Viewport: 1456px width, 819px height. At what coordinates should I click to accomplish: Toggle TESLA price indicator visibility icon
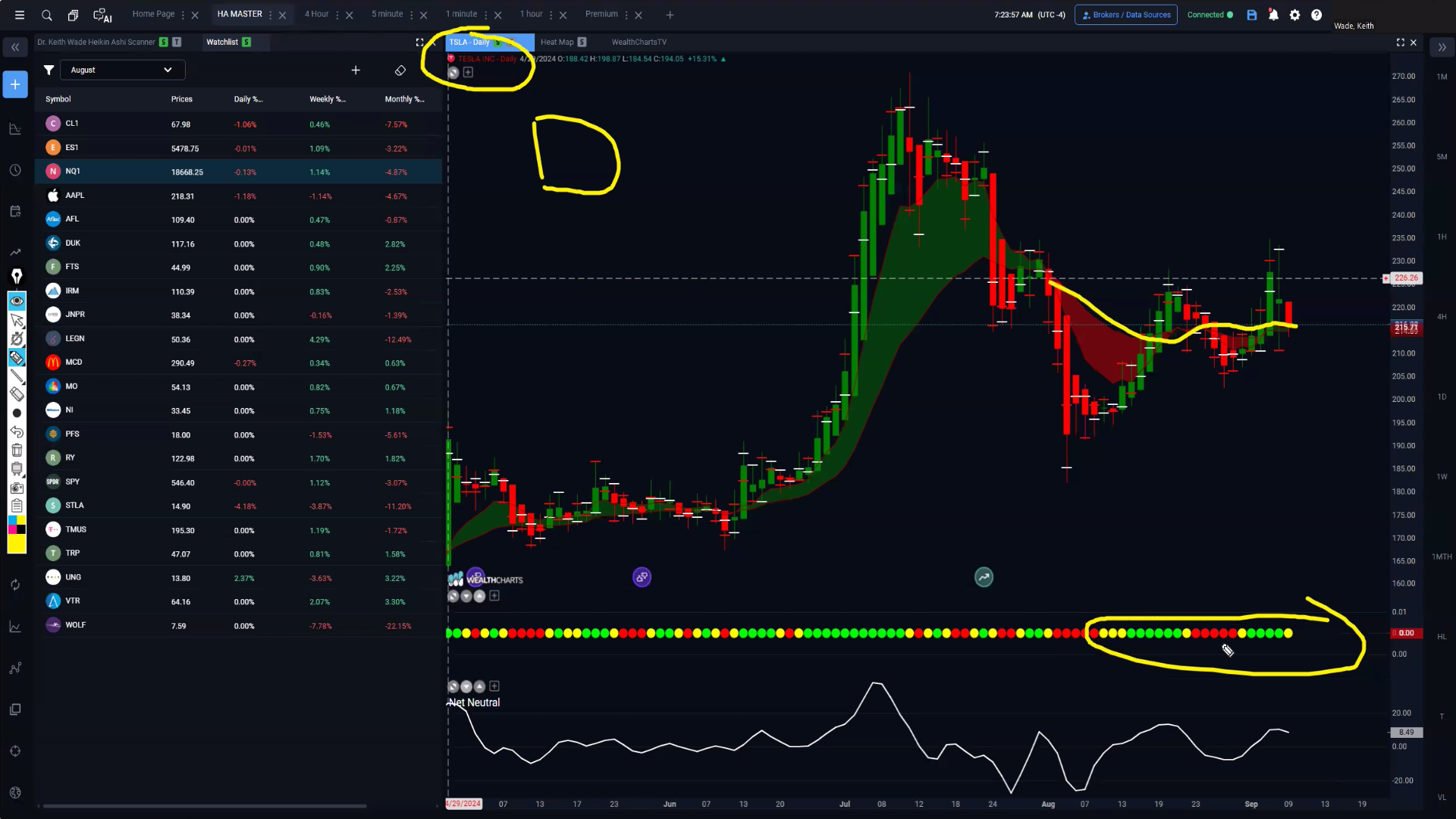(x=453, y=73)
